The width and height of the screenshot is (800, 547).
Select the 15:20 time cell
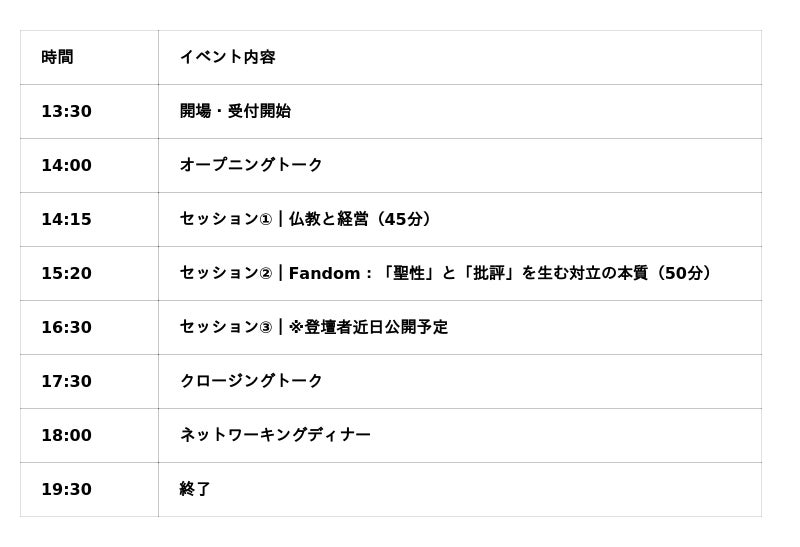coord(66,273)
